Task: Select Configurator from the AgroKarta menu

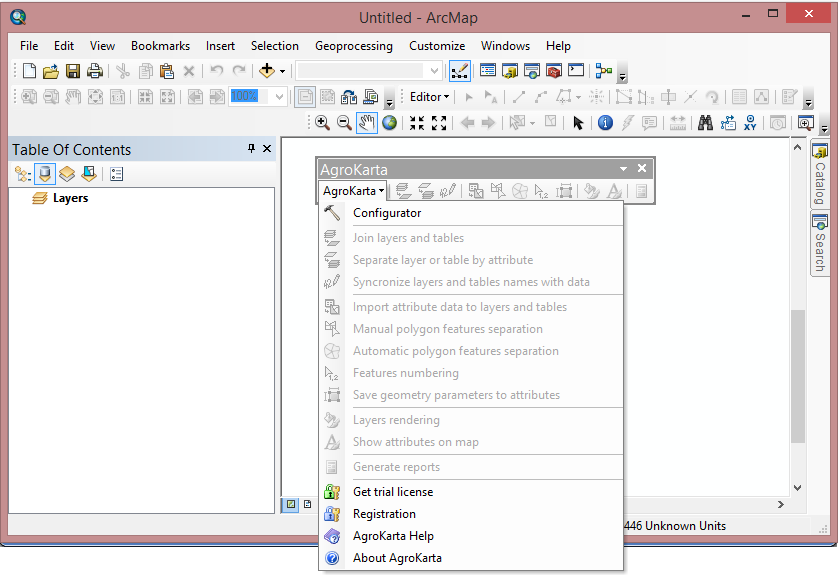Action: [x=387, y=213]
